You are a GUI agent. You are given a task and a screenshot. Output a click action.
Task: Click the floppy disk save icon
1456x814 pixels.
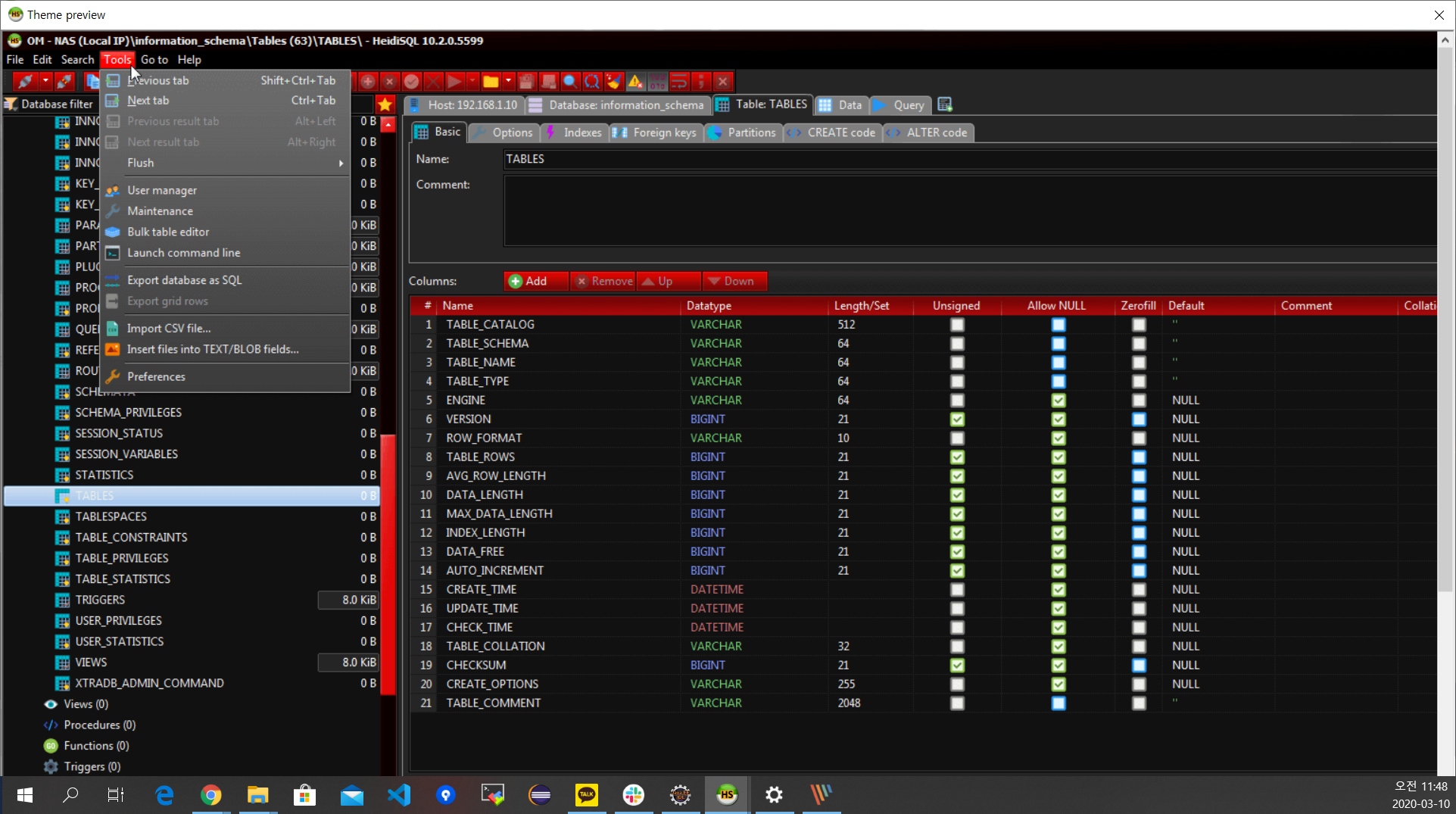click(x=527, y=81)
